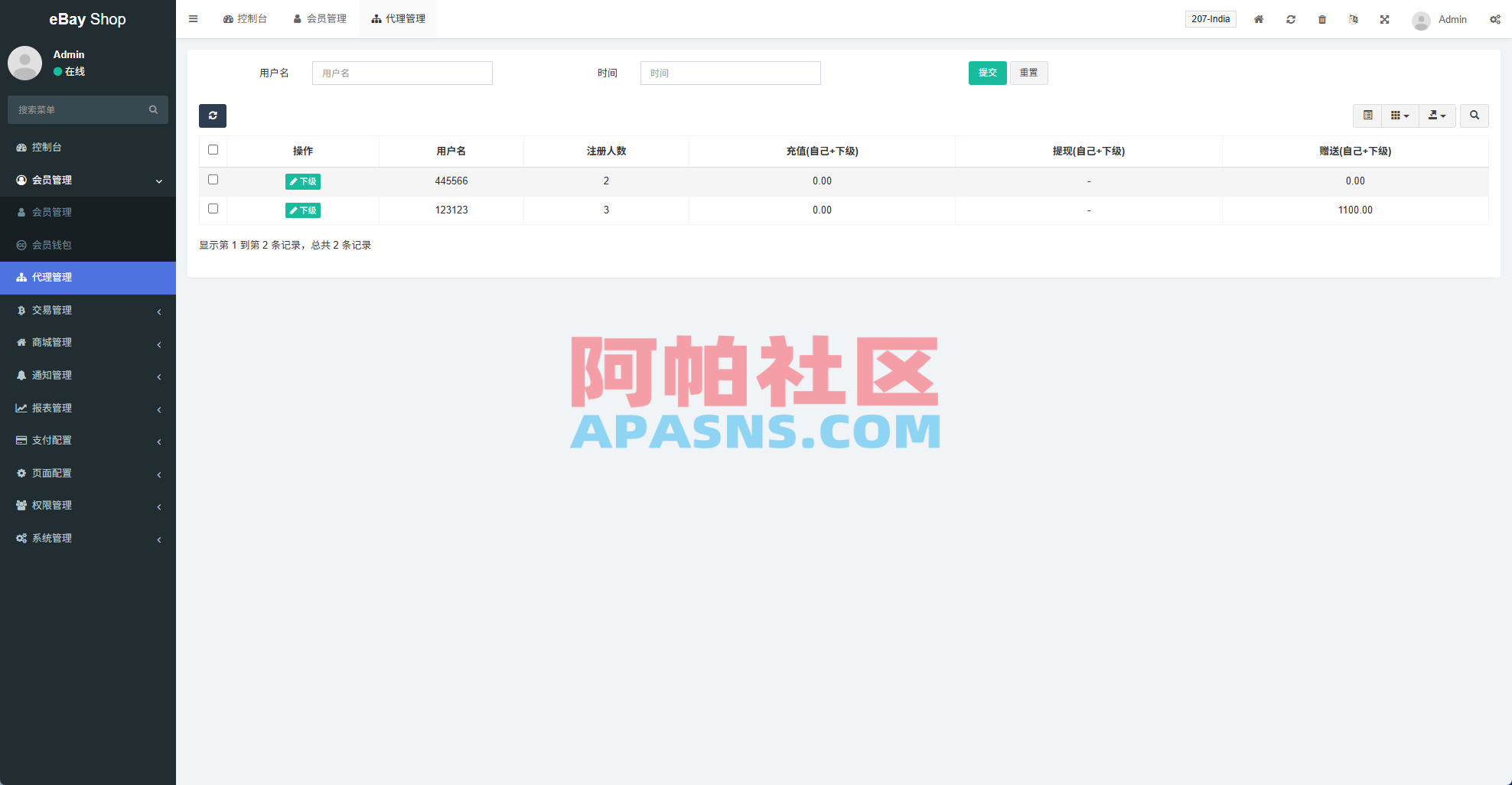
Task: Click the green 提交 button
Action: (x=988, y=73)
